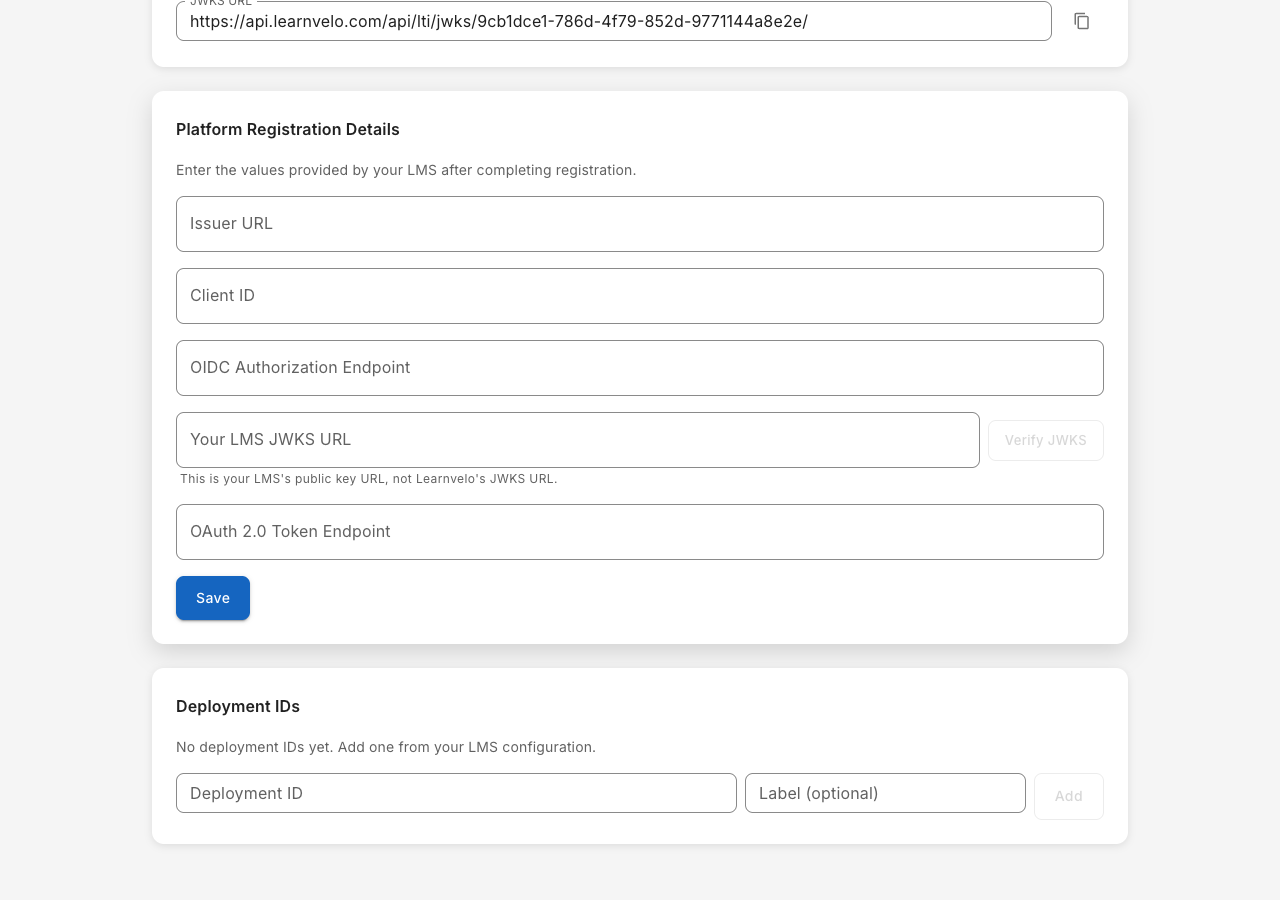Click the Deployment IDs heading
This screenshot has height=900, width=1280.
tap(238, 707)
